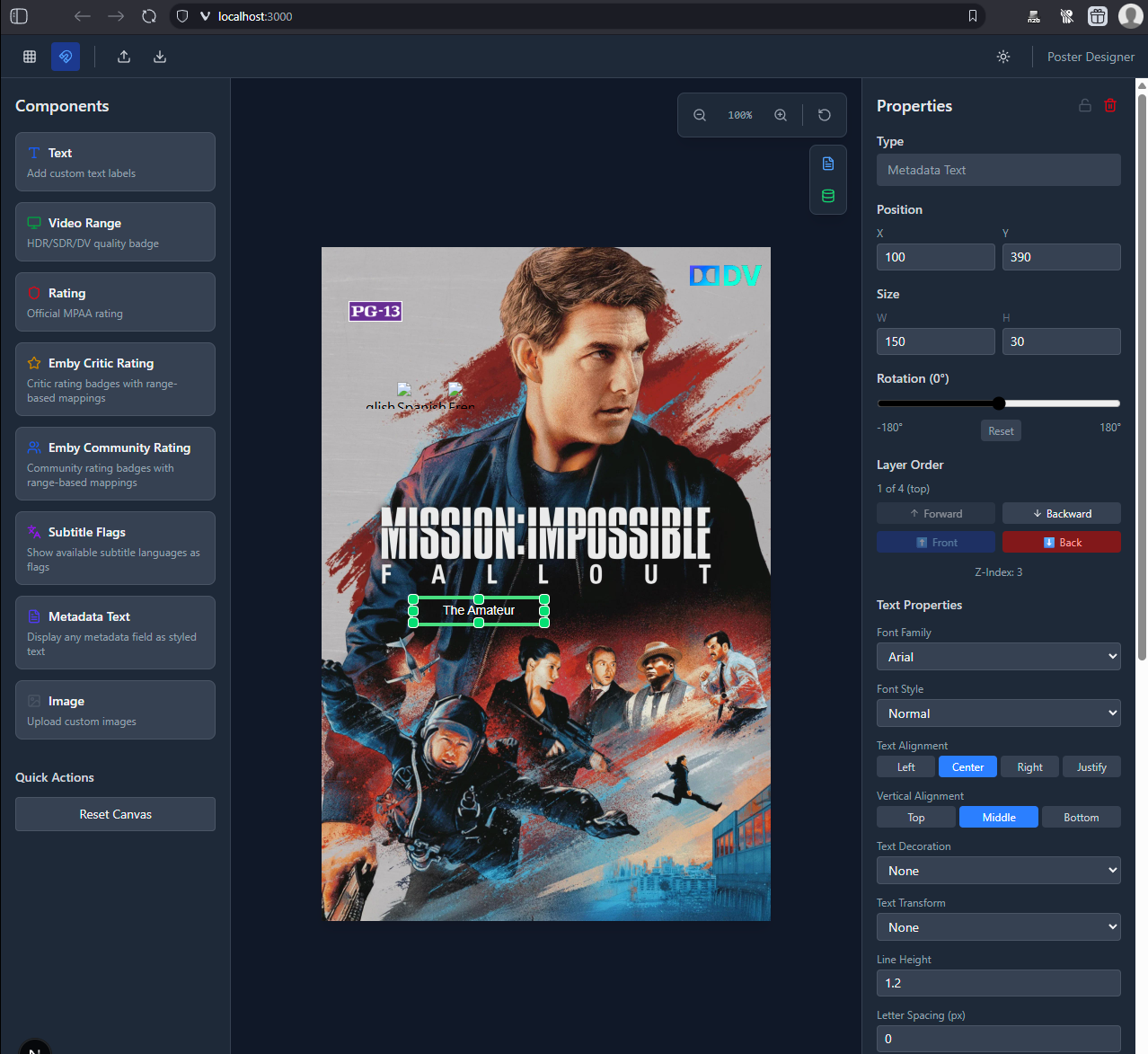Reset canvas zoom with rotate icon
The image size is (1148, 1054).
825,115
